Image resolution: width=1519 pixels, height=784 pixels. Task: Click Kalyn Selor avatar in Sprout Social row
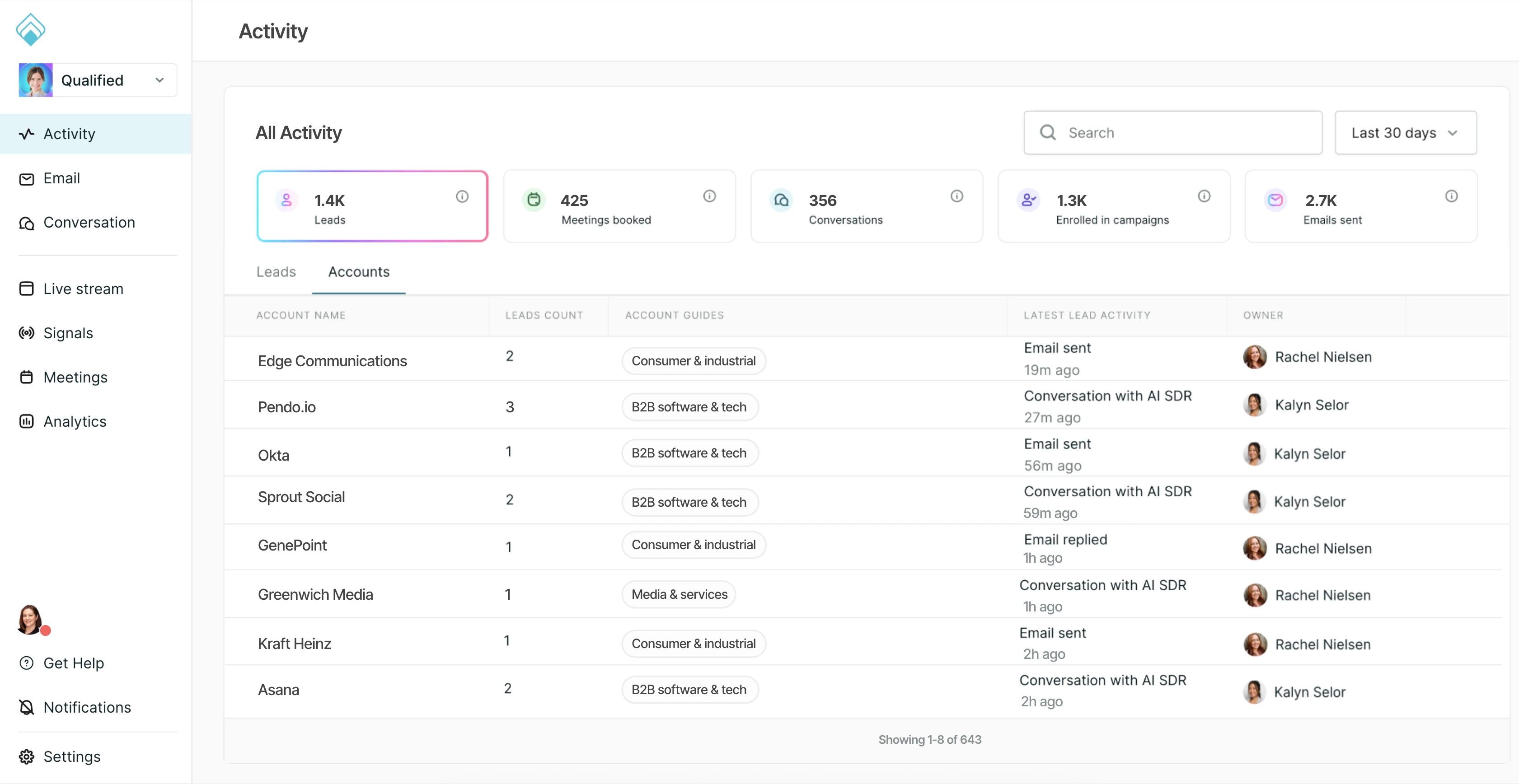point(1255,502)
